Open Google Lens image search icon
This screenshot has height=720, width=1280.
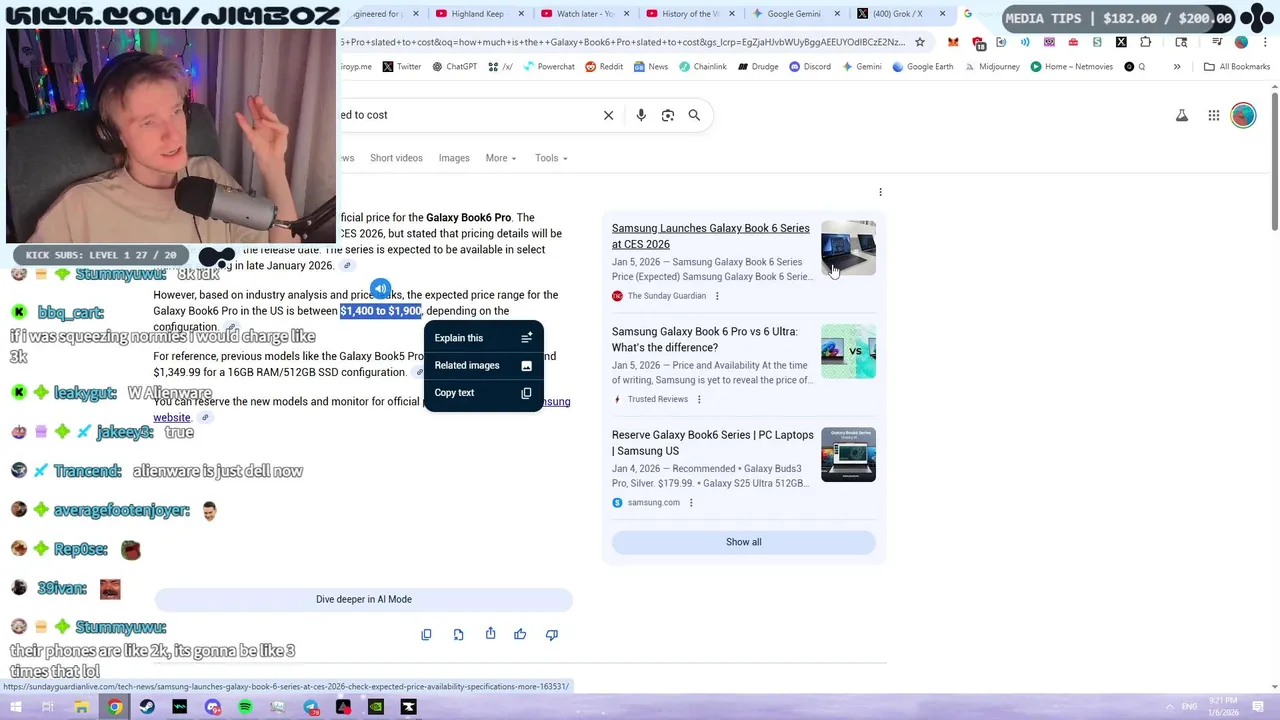(x=668, y=115)
